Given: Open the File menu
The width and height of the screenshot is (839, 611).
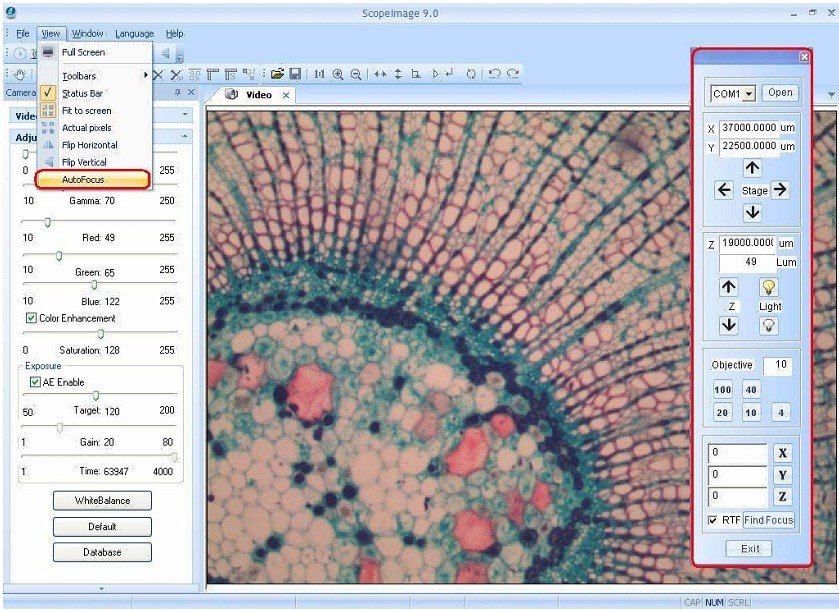Looking at the screenshot, I should coord(22,34).
